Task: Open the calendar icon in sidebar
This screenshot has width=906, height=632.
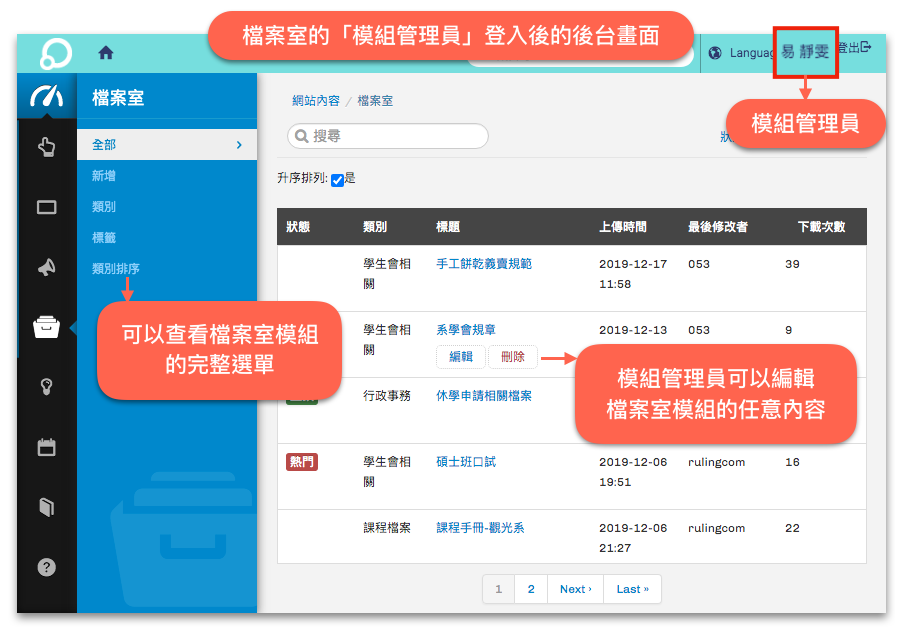Action: pos(47,447)
